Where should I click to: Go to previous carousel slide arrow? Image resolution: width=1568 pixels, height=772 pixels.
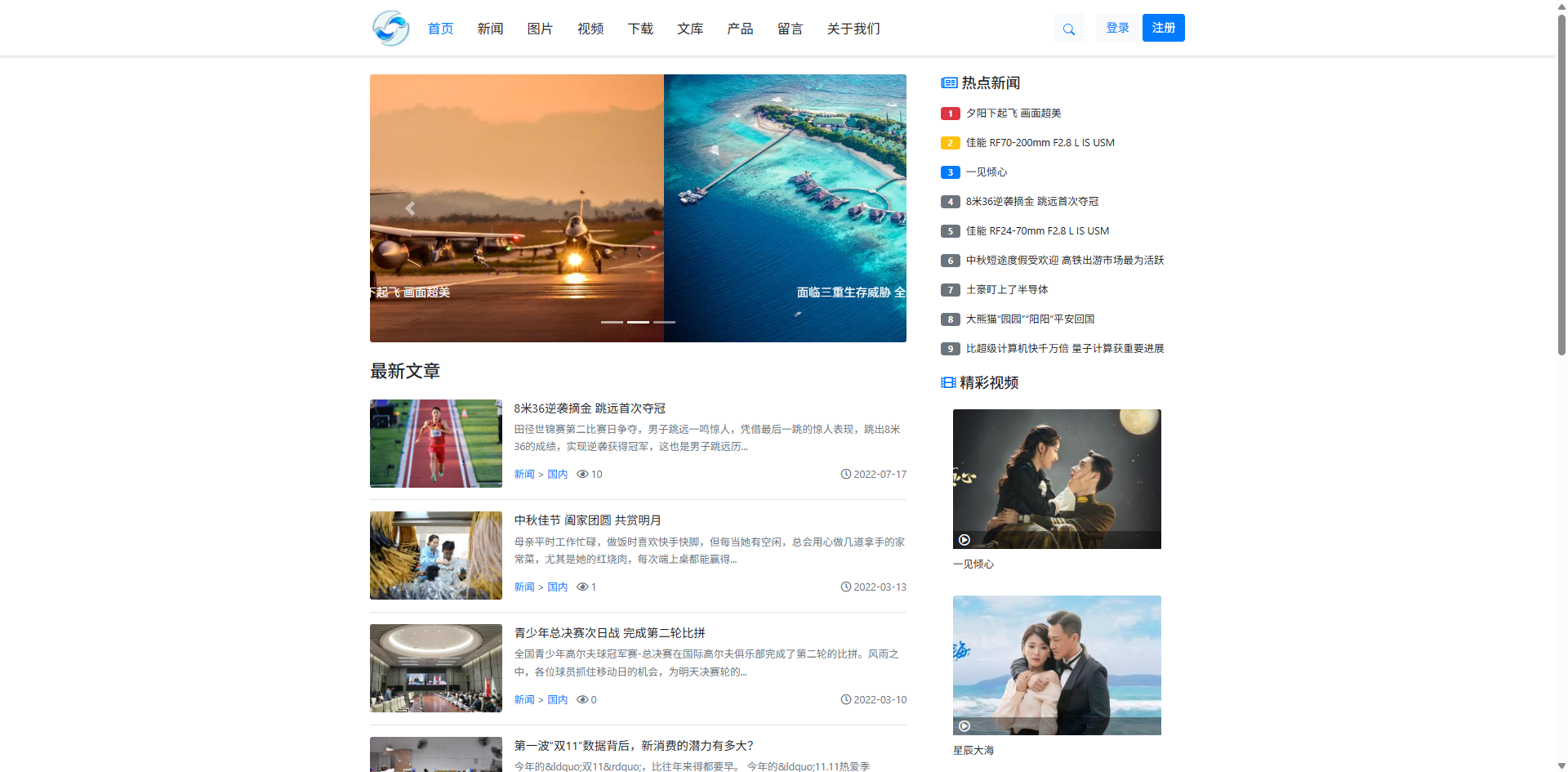(410, 208)
